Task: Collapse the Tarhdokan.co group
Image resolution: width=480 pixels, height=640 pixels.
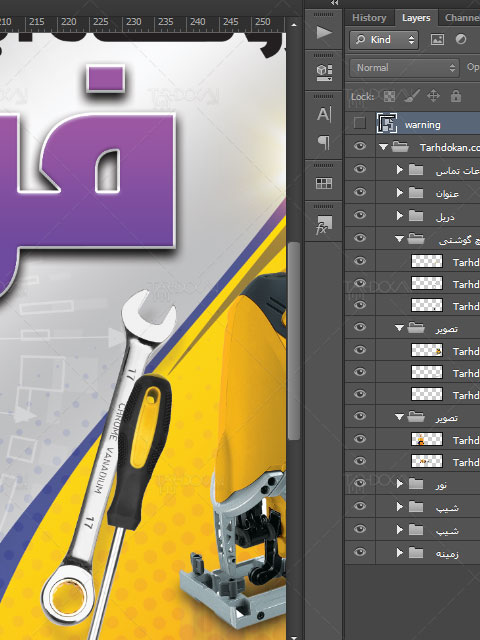Action: [x=383, y=147]
